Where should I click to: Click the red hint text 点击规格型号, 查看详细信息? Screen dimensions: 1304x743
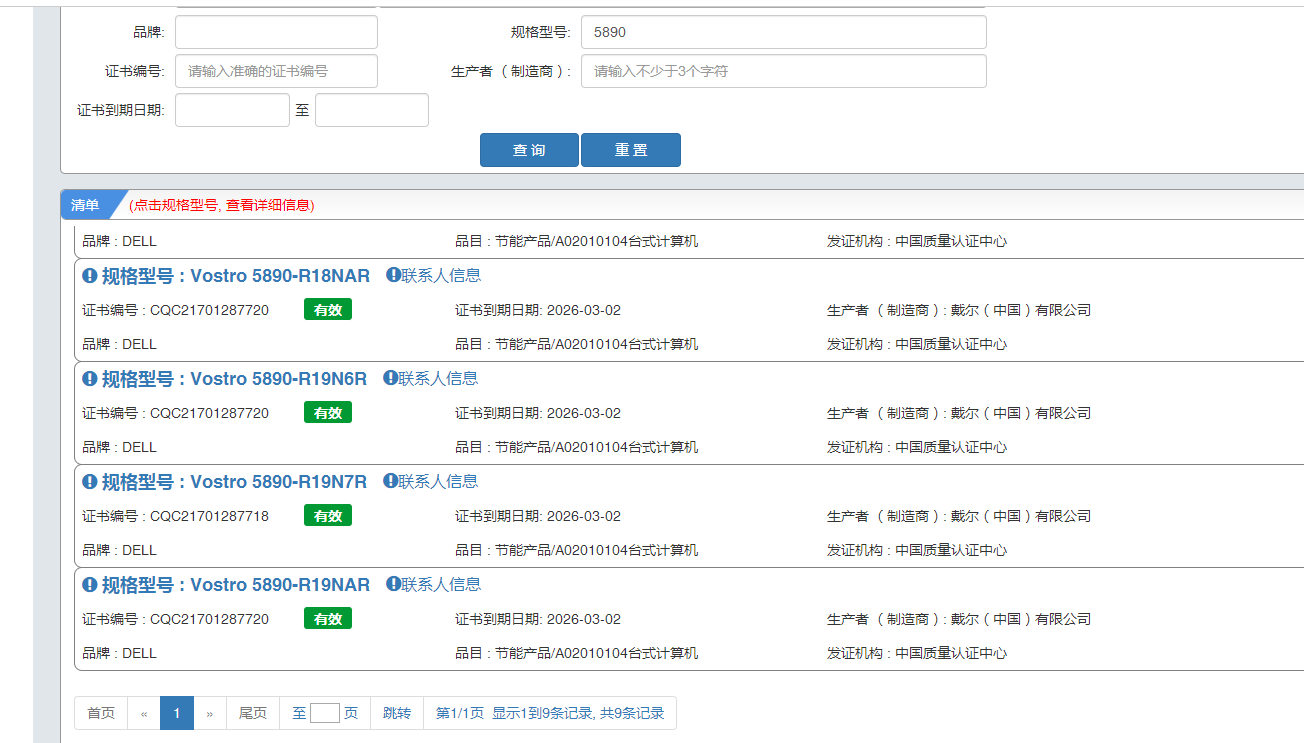222,205
